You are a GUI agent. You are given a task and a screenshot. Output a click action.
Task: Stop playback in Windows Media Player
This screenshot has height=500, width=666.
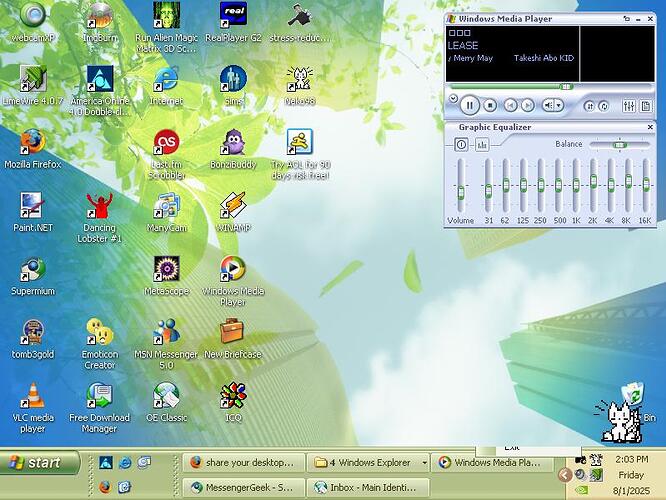pos(490,105)
